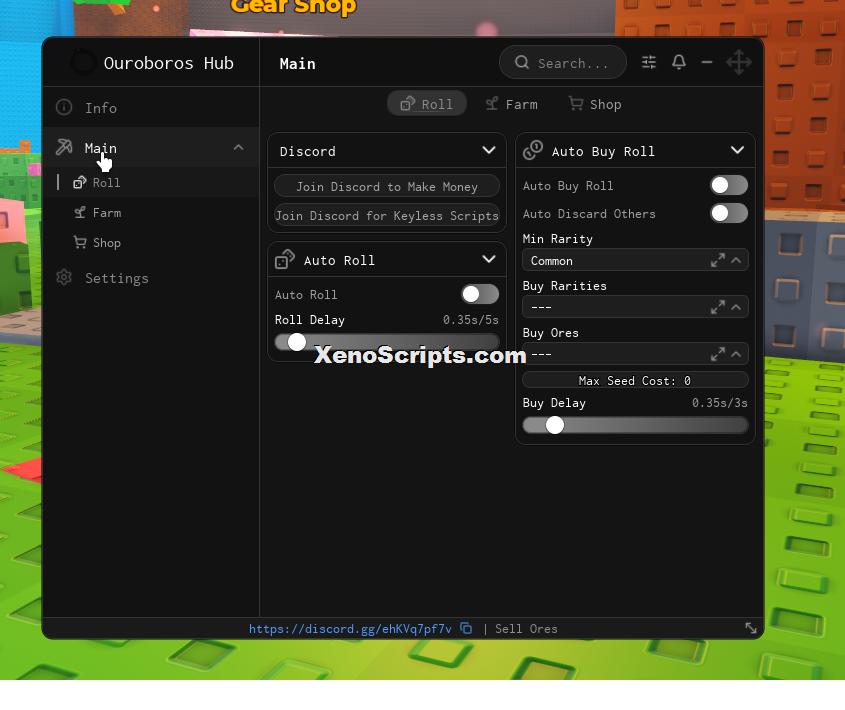
Task: Click the dice icon in Auto Roll header
Action: [285, 259]
